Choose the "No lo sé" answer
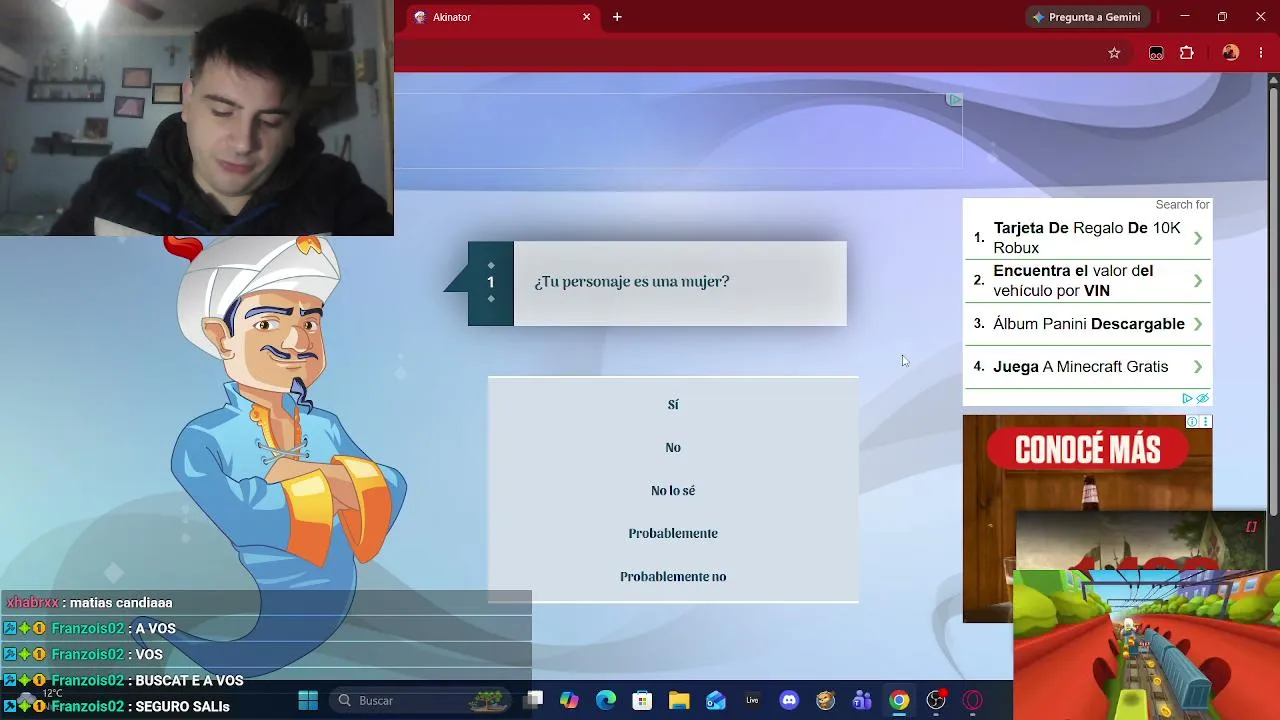Image resolution: width=1280 pixels, height=720 pixels. 673,491
